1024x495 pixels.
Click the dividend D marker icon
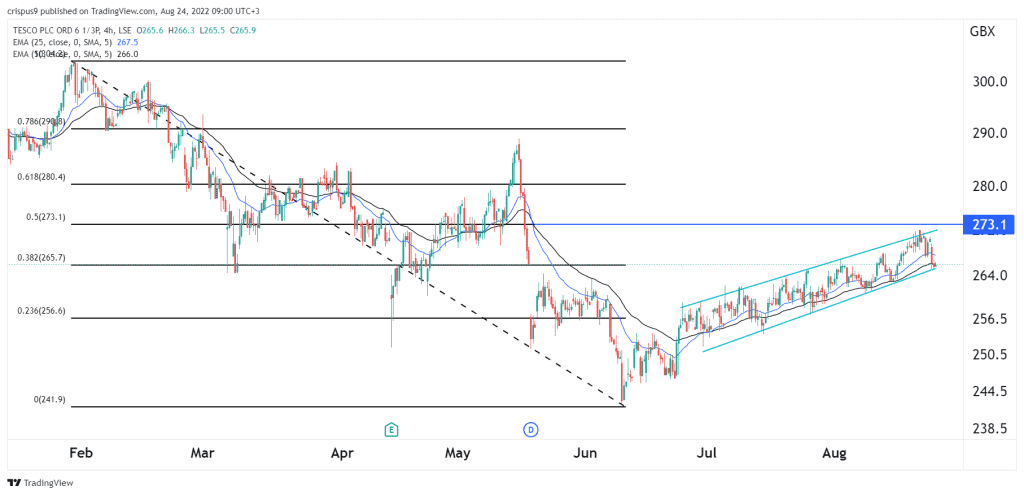(x=530, y=430)
